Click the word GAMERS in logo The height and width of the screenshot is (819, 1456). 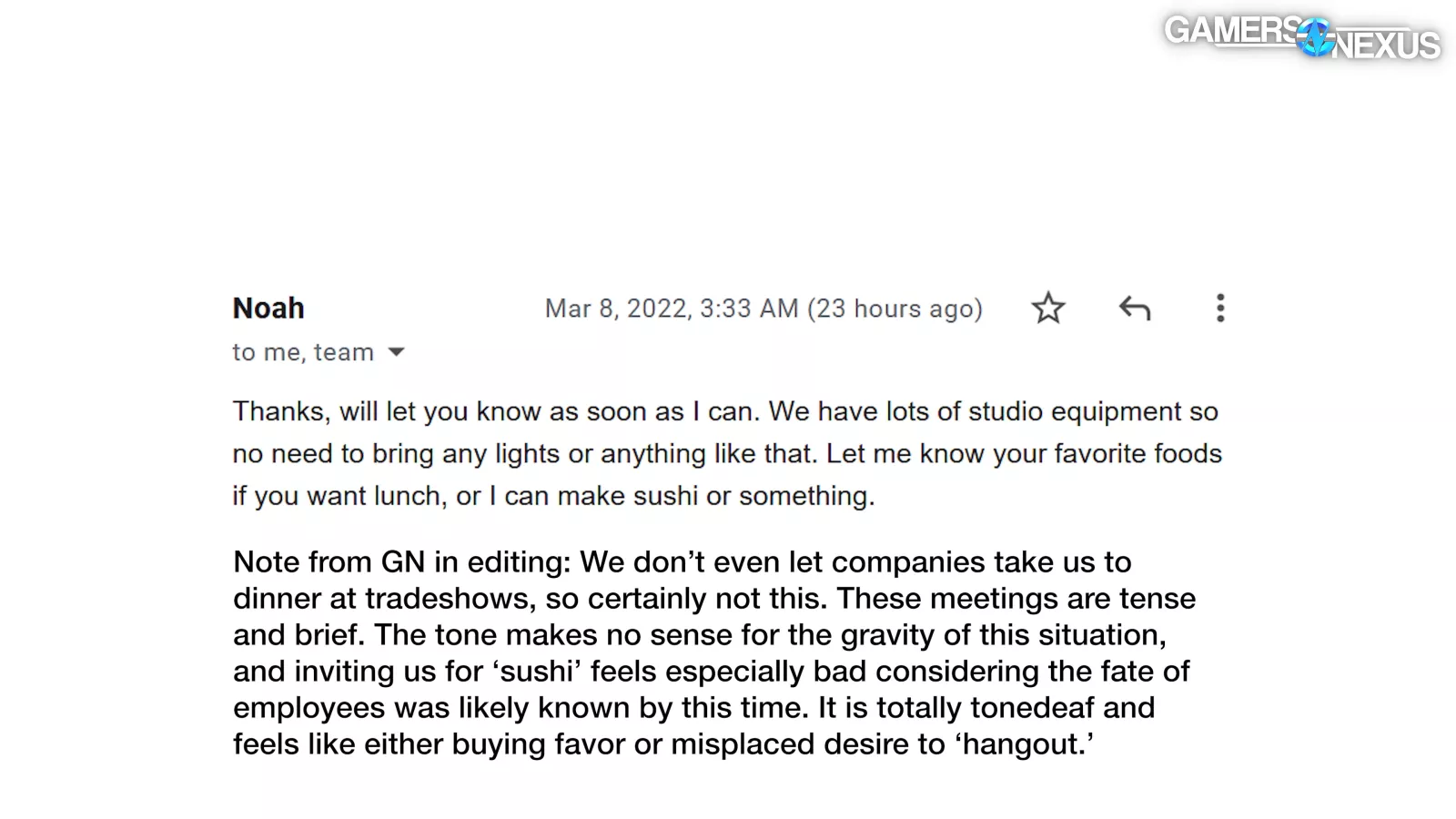[1230, 30]
